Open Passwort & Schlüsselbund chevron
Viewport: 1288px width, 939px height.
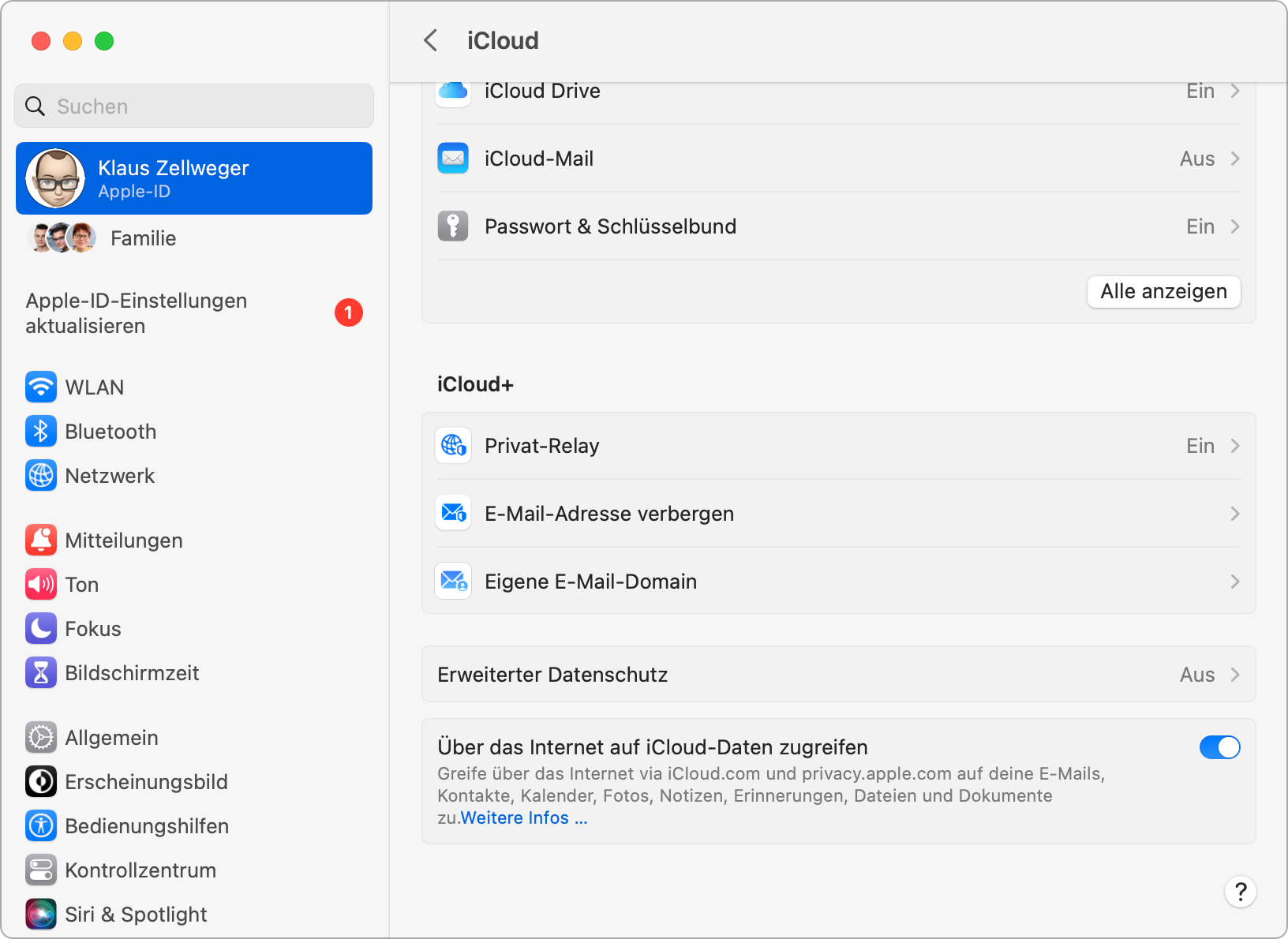coord(1235,226)
